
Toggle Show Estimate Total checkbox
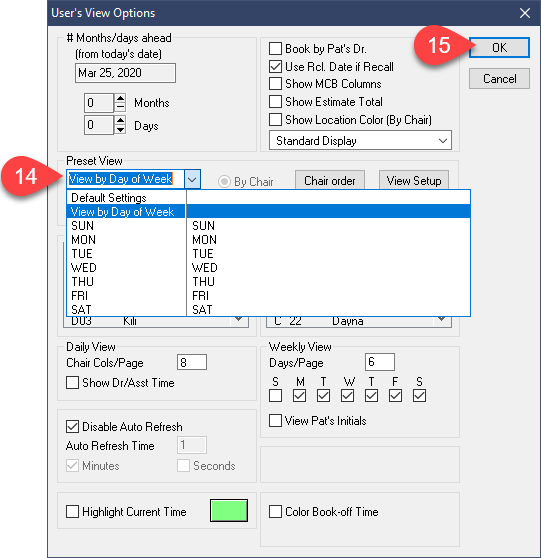275,102
